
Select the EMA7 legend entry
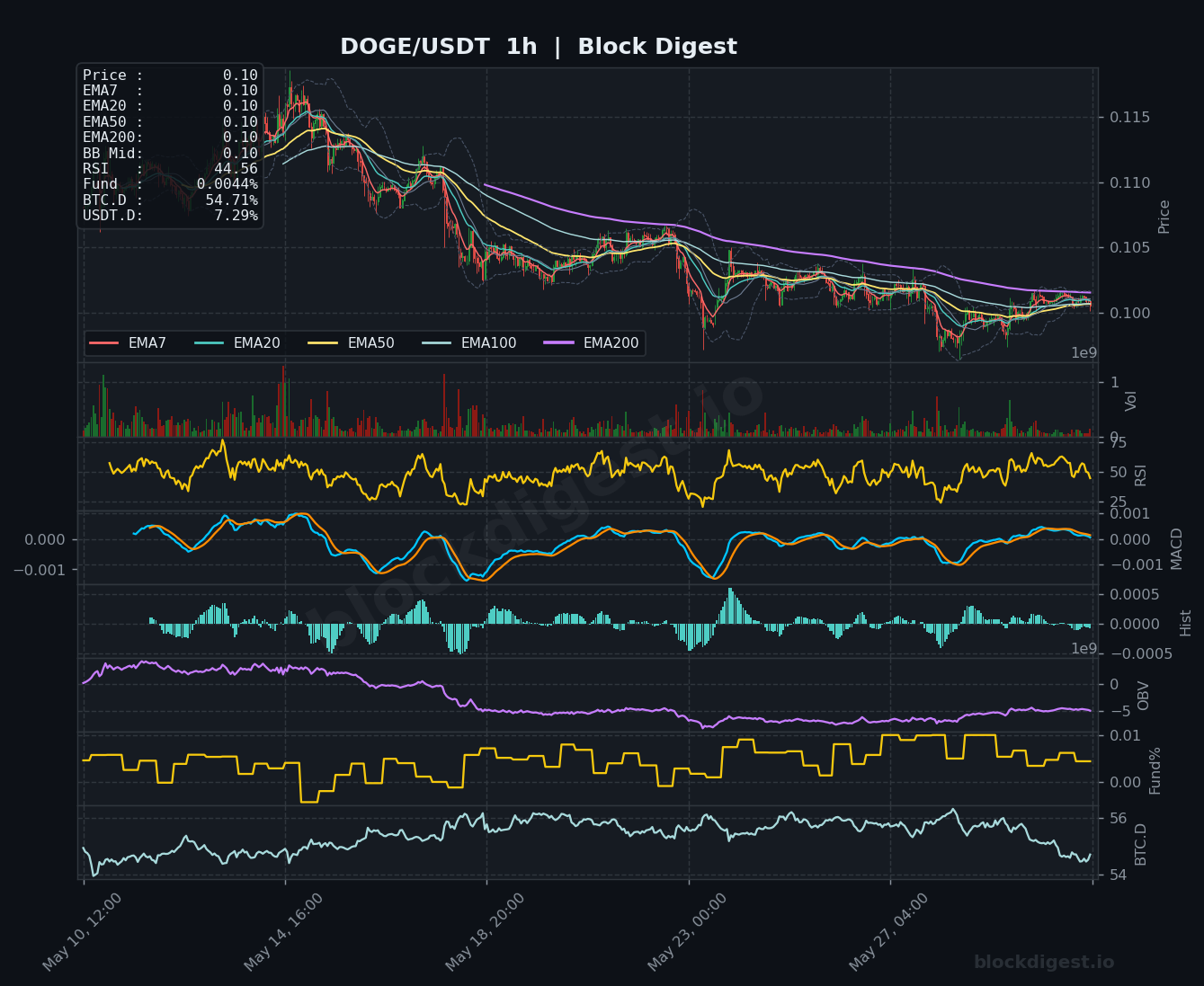click(128, 343)
